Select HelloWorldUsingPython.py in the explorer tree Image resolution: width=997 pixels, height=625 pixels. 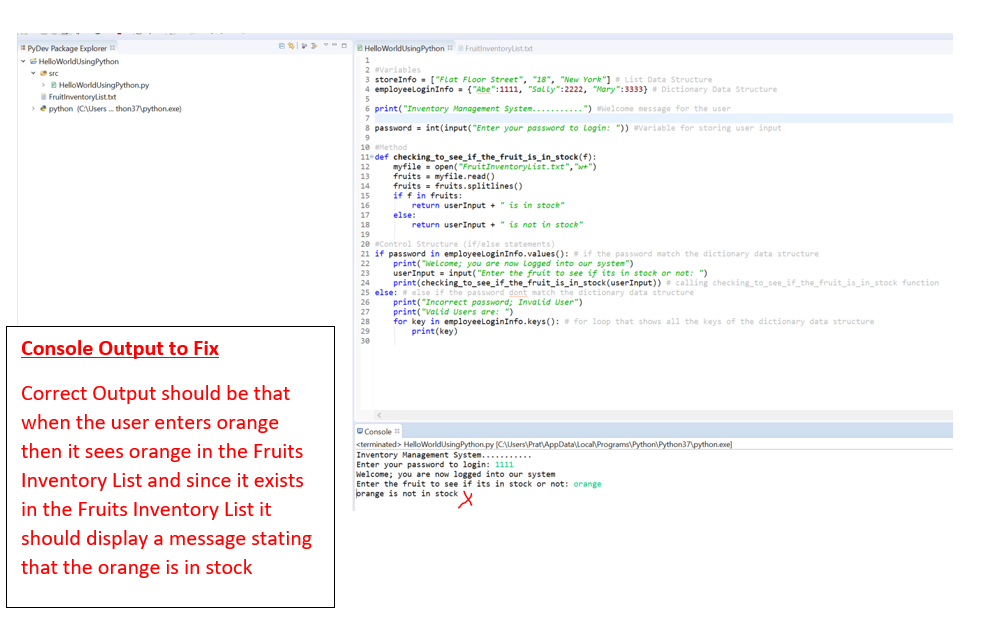tap(104, 85)
